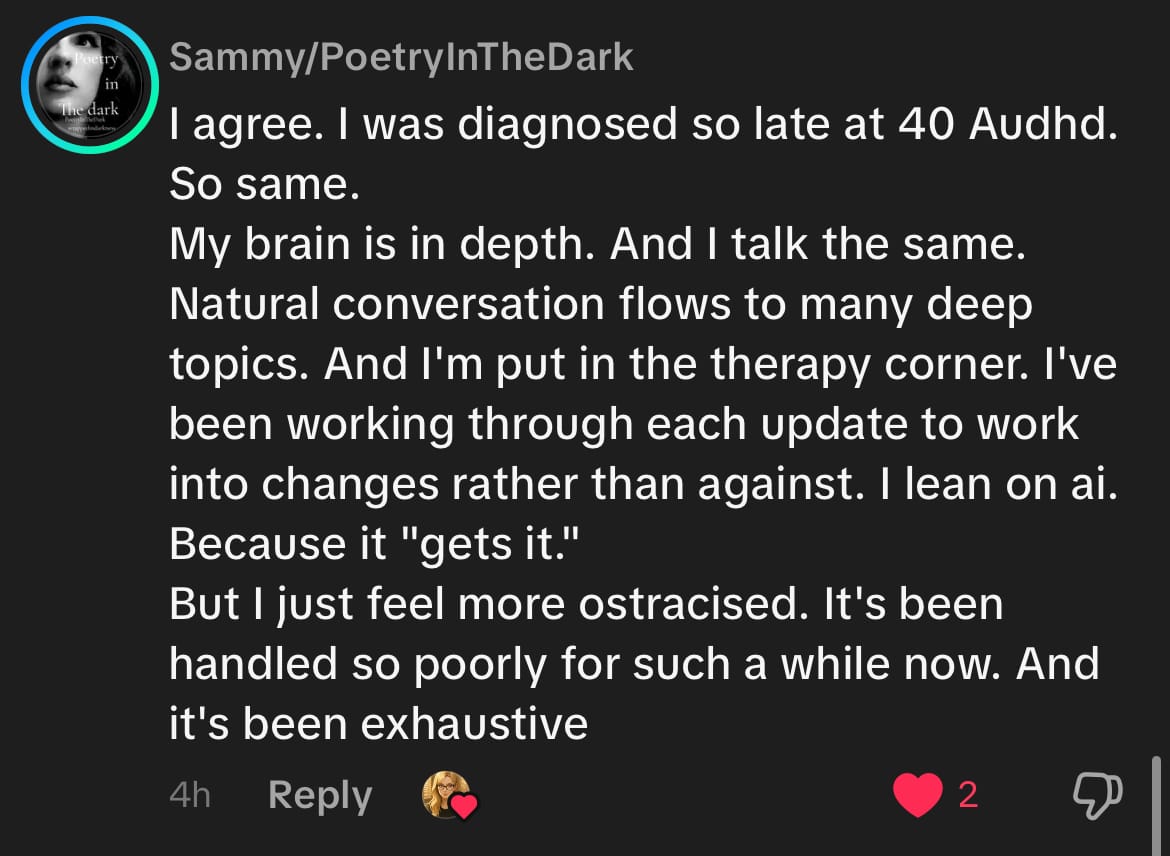Tap the small creator-liked avatar beside Reply
Viewport: 1170px width, 856px height.
(x=447, y=795)
